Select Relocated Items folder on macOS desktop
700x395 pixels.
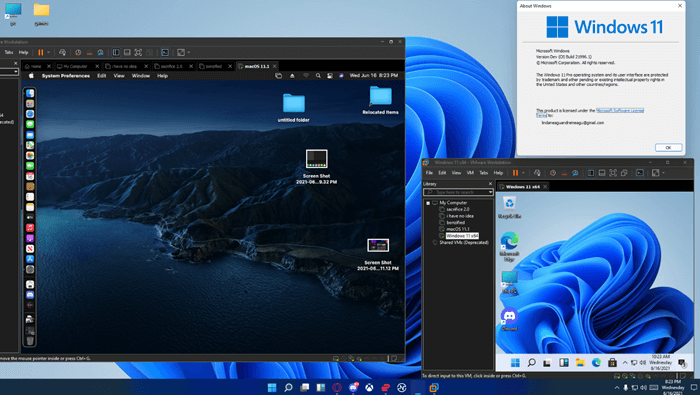(380, 100)
